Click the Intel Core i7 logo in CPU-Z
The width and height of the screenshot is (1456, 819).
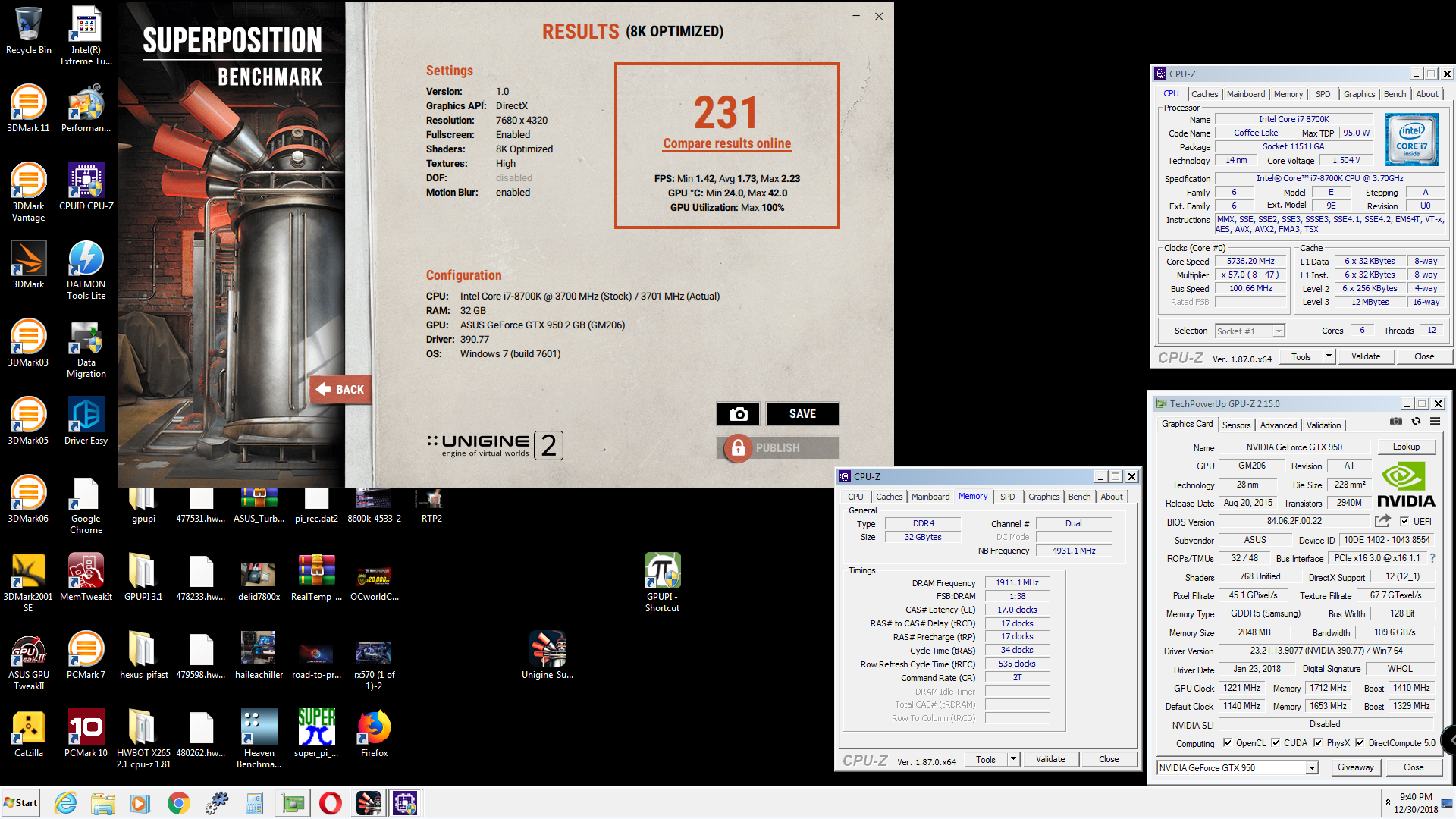pos(1411,139)
